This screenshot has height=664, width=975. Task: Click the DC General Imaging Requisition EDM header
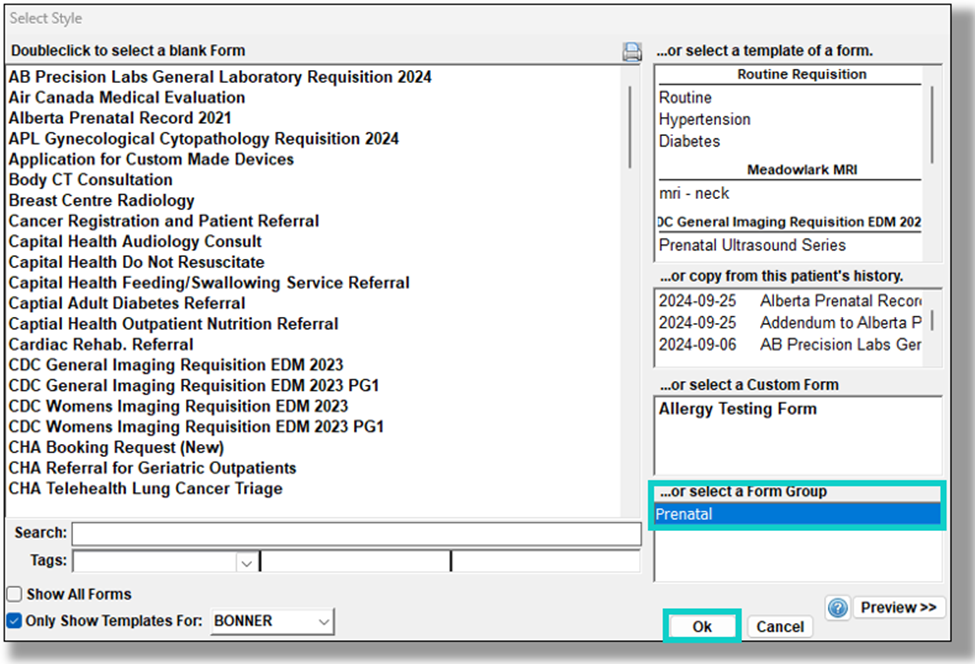coord(790,222)
